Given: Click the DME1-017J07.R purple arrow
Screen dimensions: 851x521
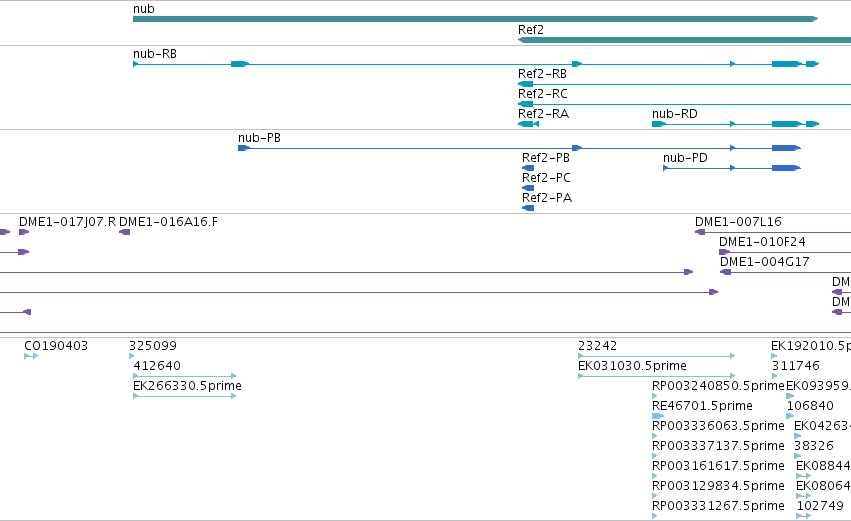Looking at the screenshot, I should pyautogui.click(x=24, y=232).
